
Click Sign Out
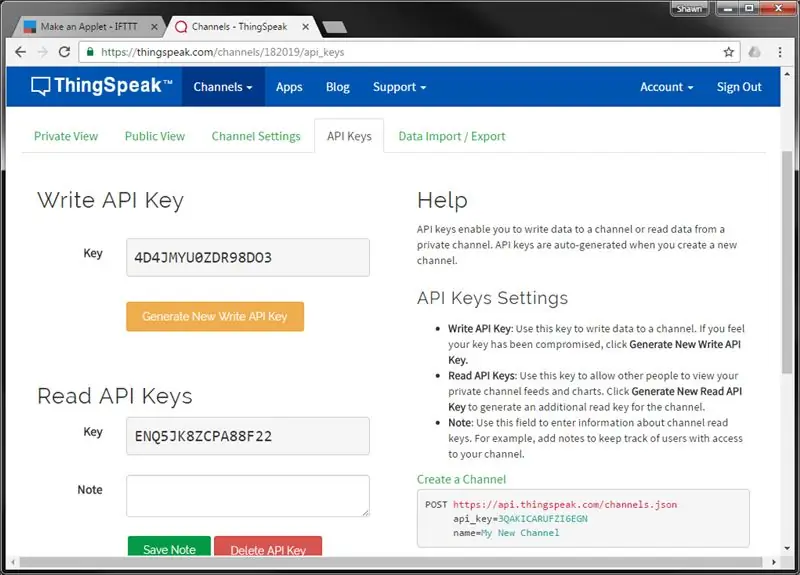pos(739,87)
